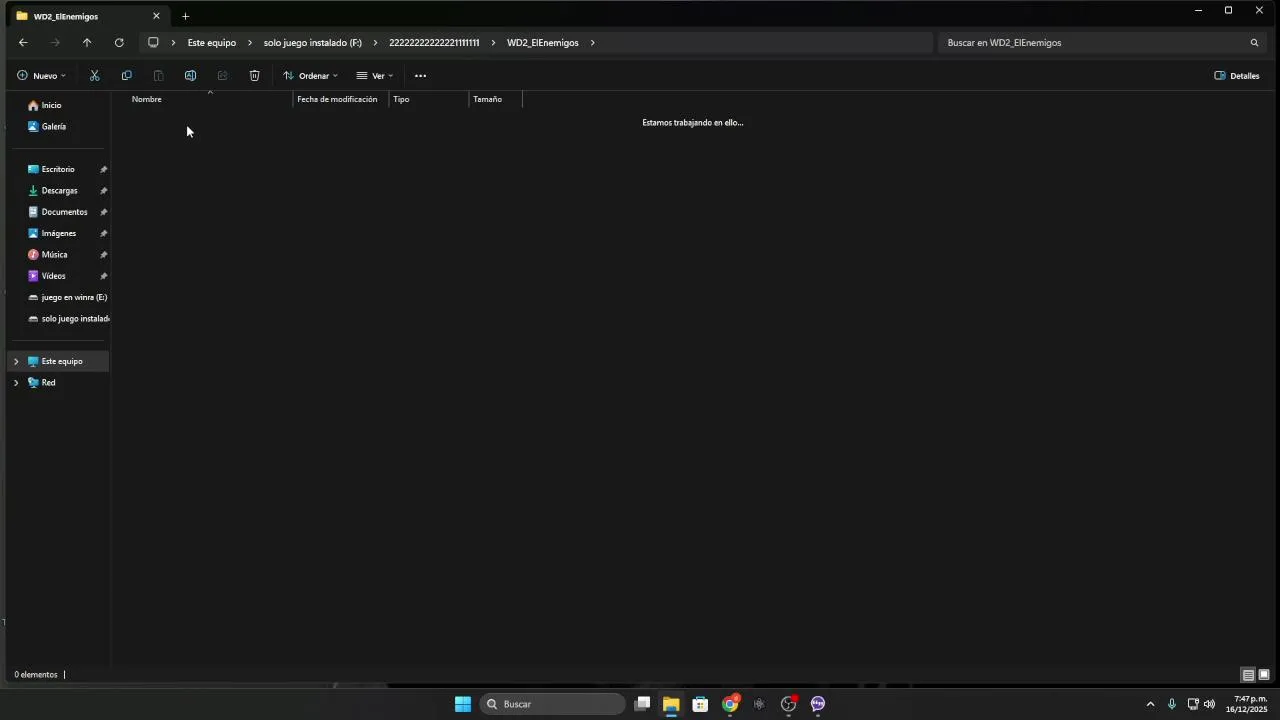Open Escritorio in navigation pane
1280x720 pixels.
[x=60, y=169]
